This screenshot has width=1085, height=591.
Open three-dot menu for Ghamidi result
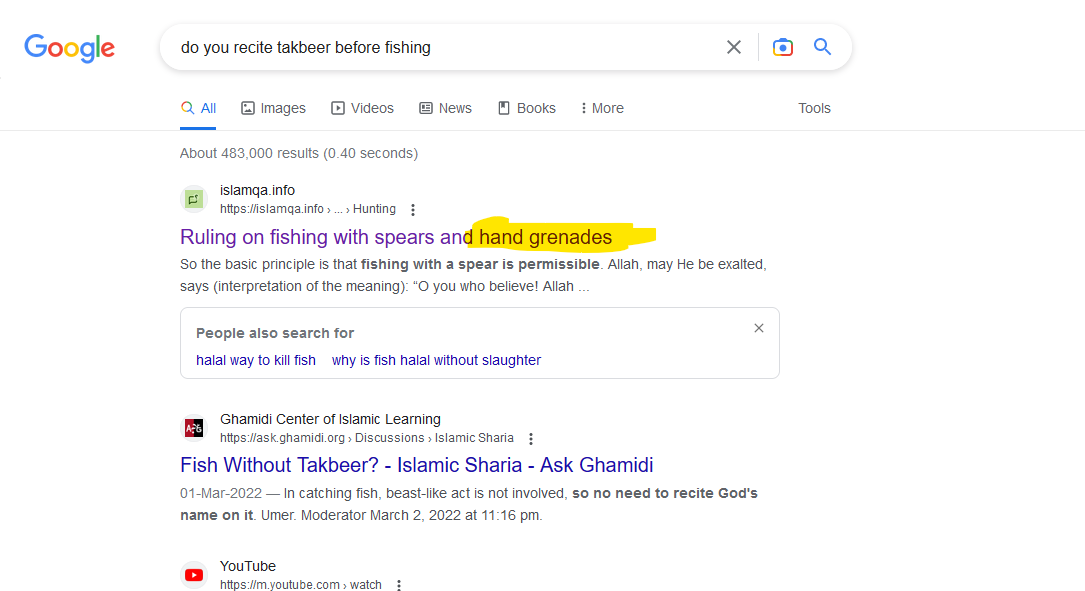pyautogui.click(x=531, y=439)
